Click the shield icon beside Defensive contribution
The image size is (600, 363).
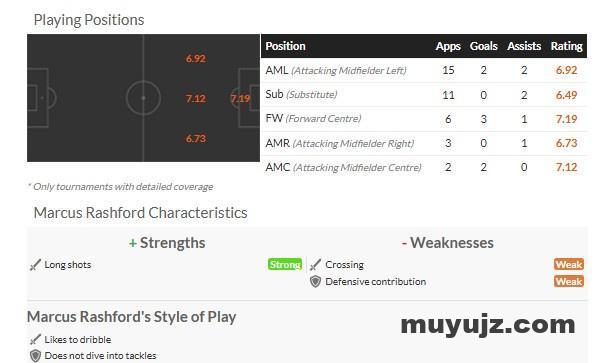coord(315,282)
